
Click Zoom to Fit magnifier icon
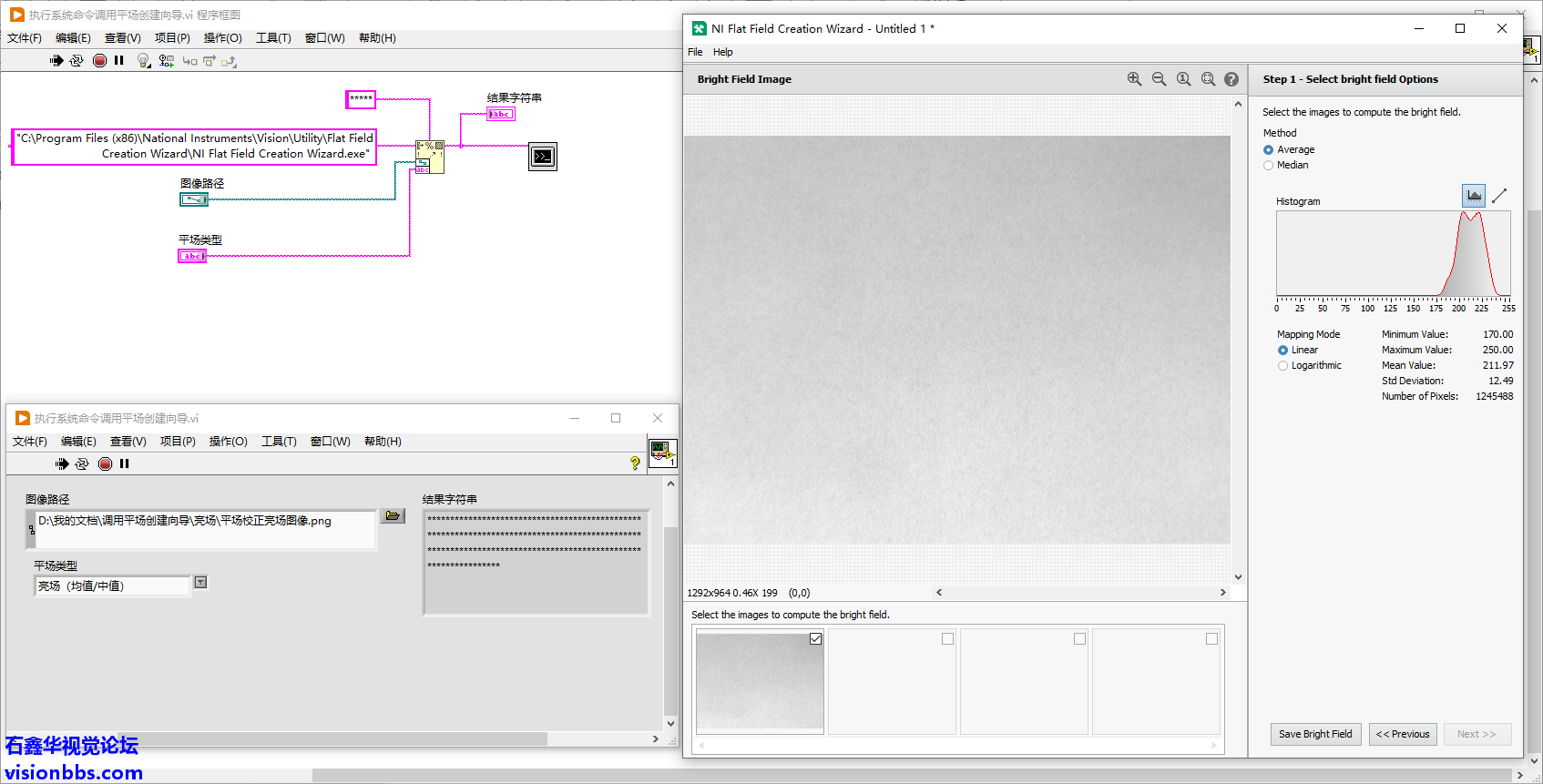coord(1208,79)
